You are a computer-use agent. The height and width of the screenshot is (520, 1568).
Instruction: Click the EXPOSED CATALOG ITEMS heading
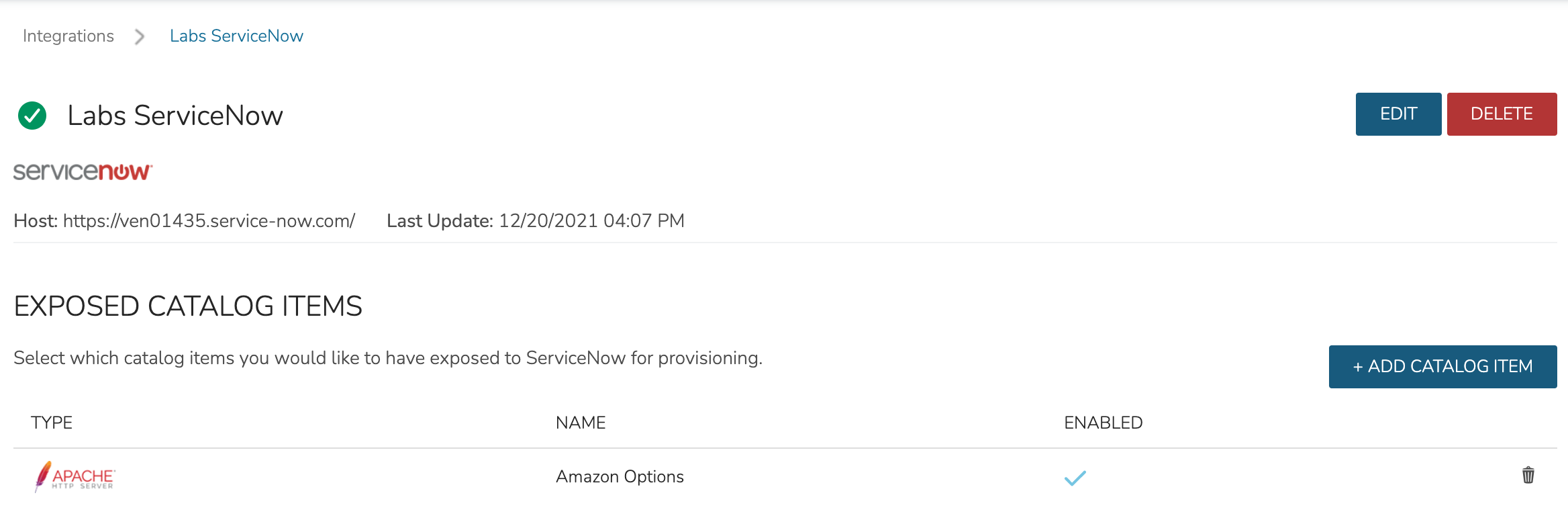point(188,306)
